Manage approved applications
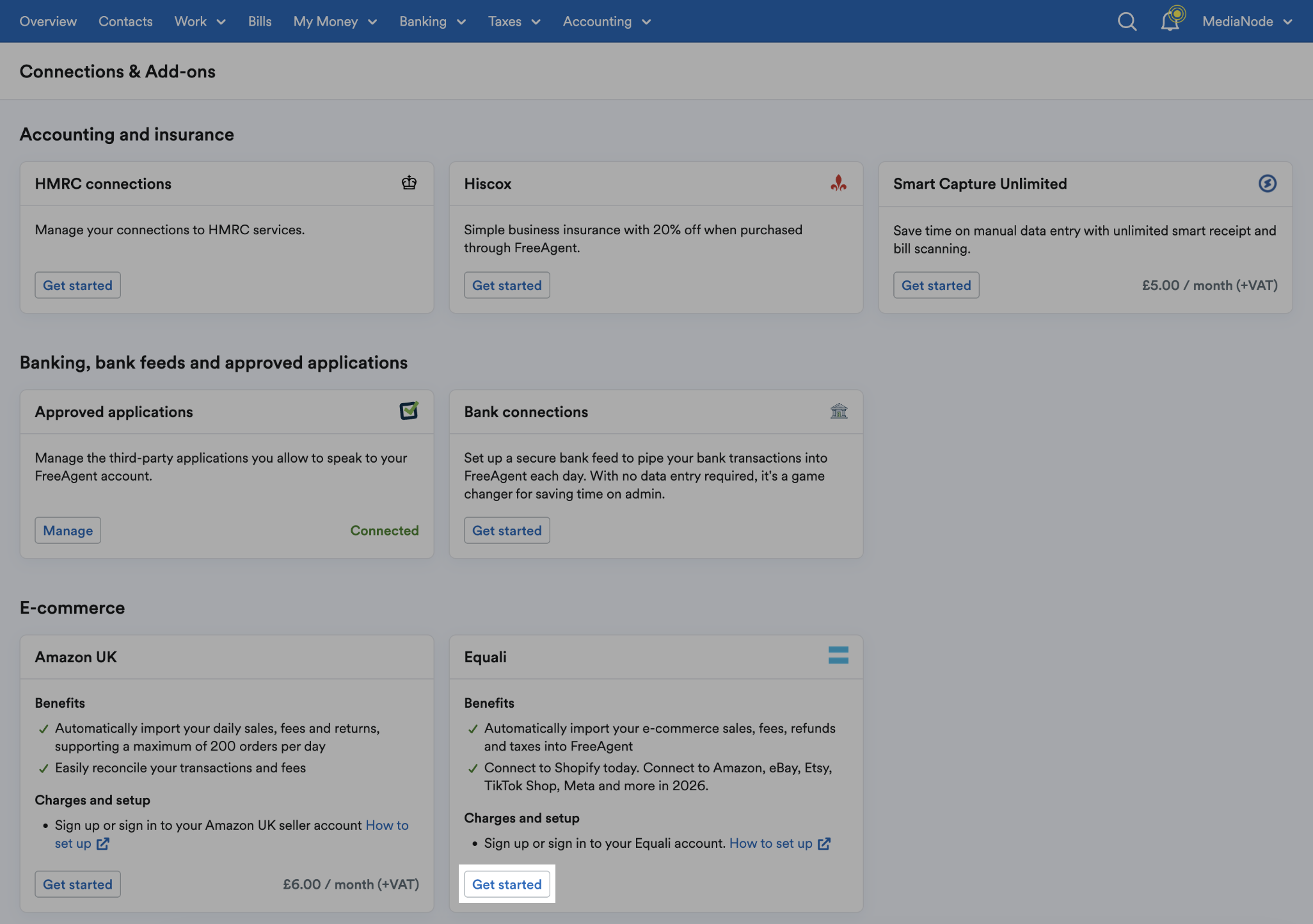 coord(68,530)
